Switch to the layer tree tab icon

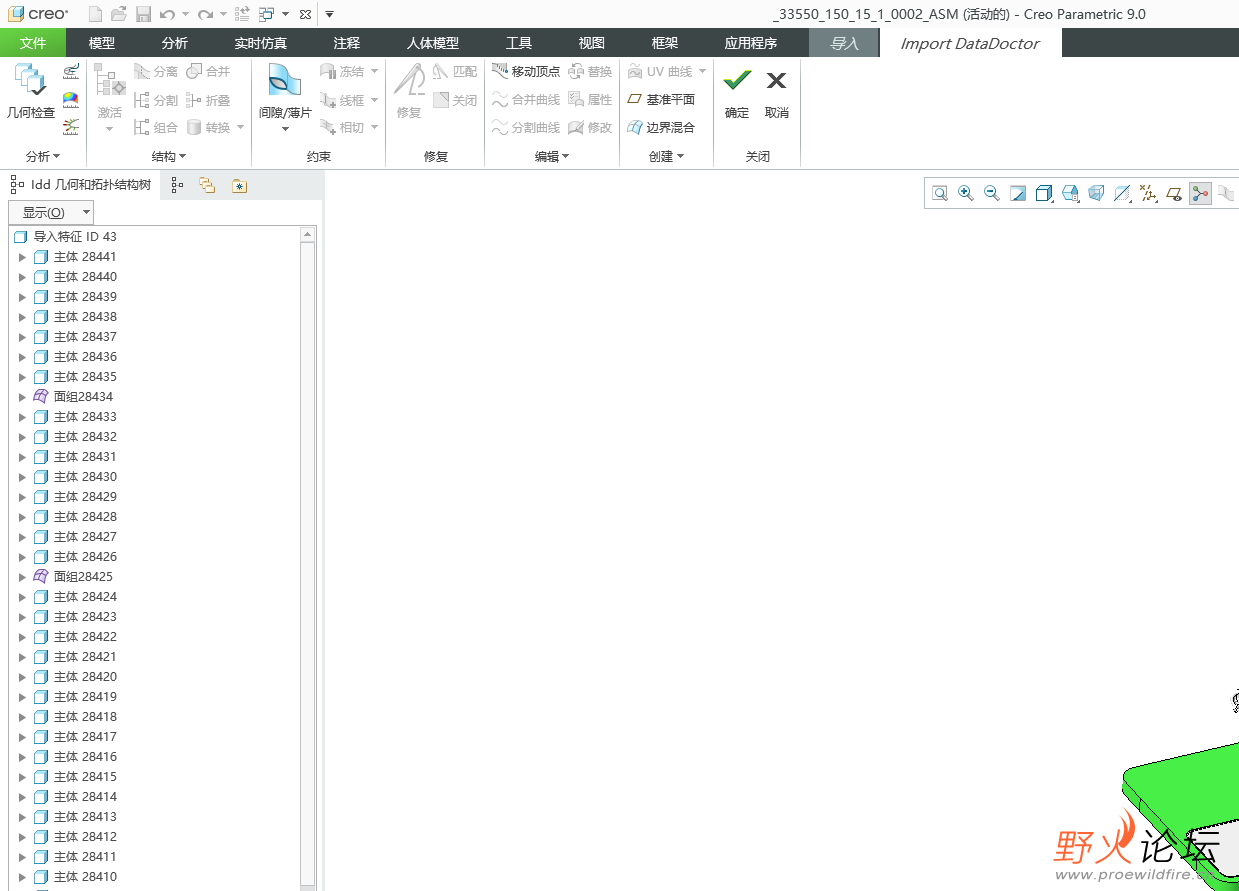click(x=207, y=185)
